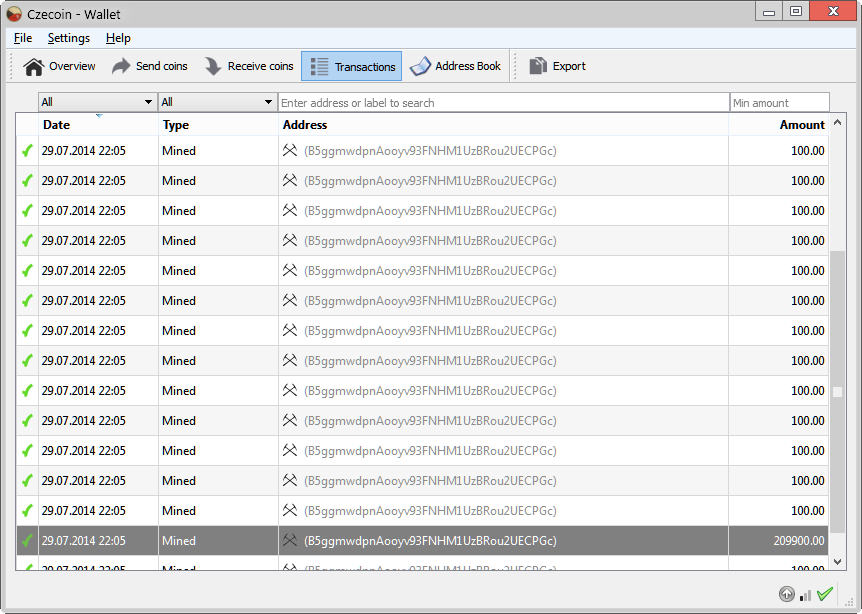Open the Help menu
The width and height of the screenshot is (862, 614).
click(x=118, y=38)
